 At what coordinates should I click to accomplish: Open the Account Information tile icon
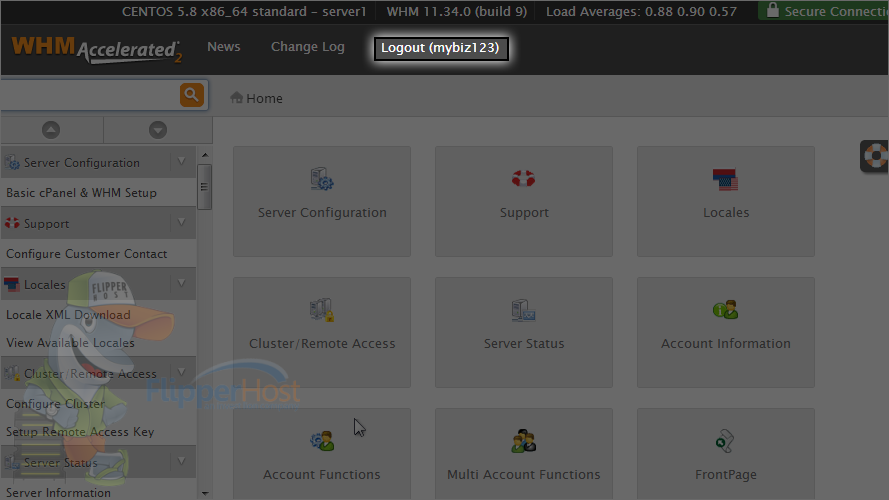point(725,310)
